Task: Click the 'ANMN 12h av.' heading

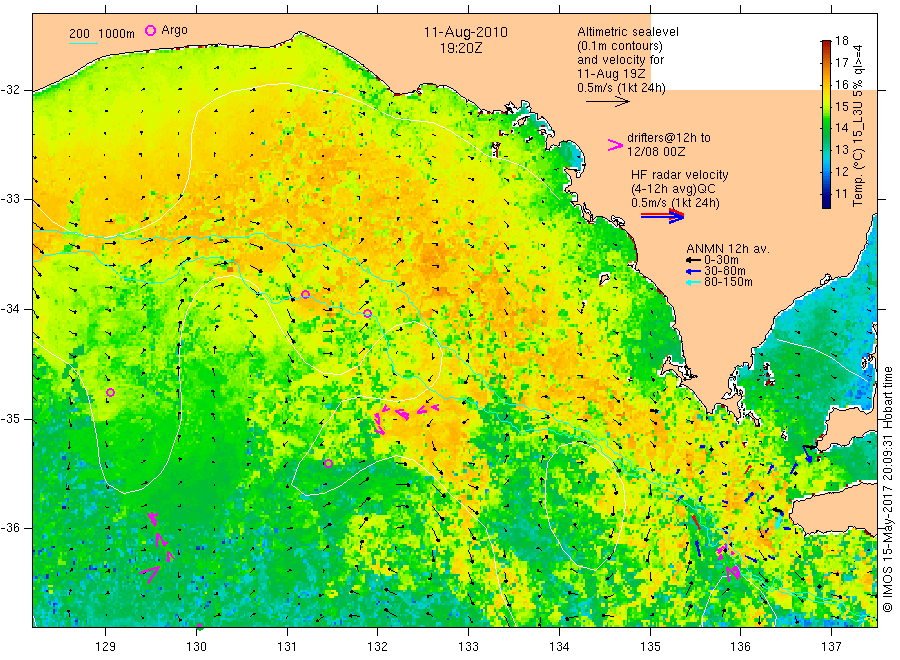Action: (x=728, y=249)
